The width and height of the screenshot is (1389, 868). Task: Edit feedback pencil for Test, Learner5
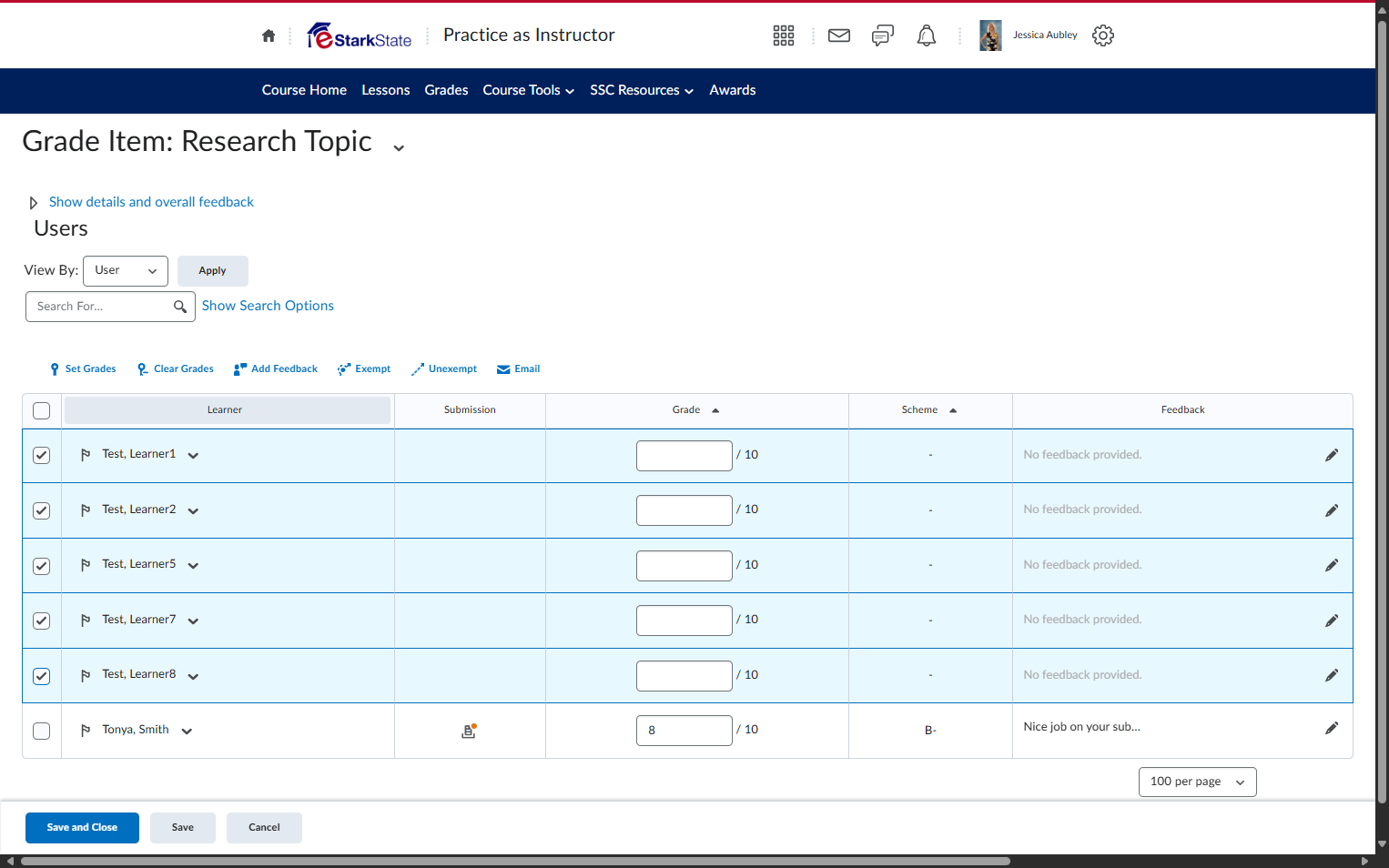coord(1332,565)
